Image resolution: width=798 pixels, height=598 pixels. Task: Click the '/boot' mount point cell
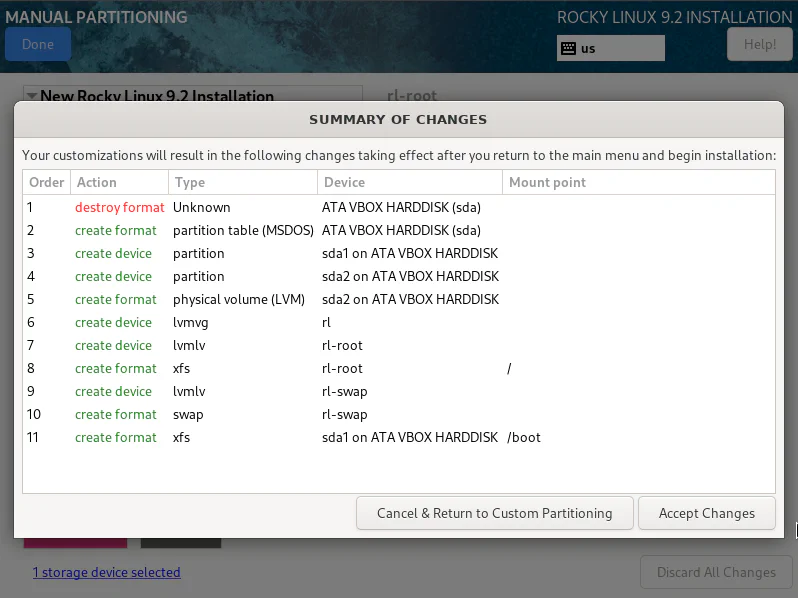[x=524, y=437]
